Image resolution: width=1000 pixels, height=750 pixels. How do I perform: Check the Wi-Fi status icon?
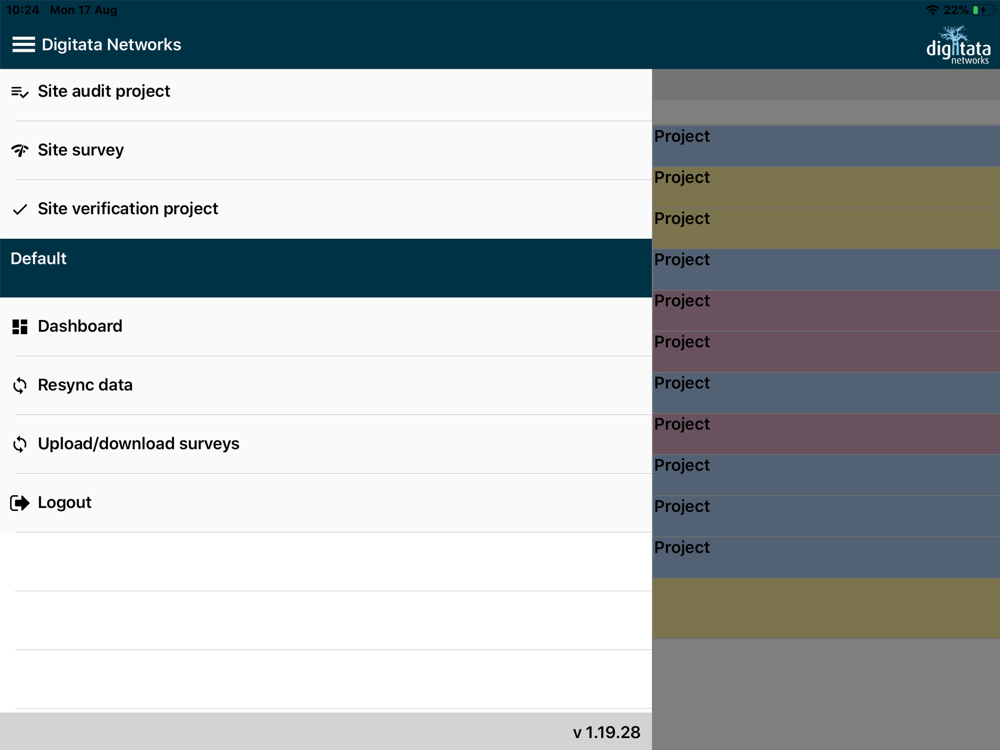tap(932, 10)
